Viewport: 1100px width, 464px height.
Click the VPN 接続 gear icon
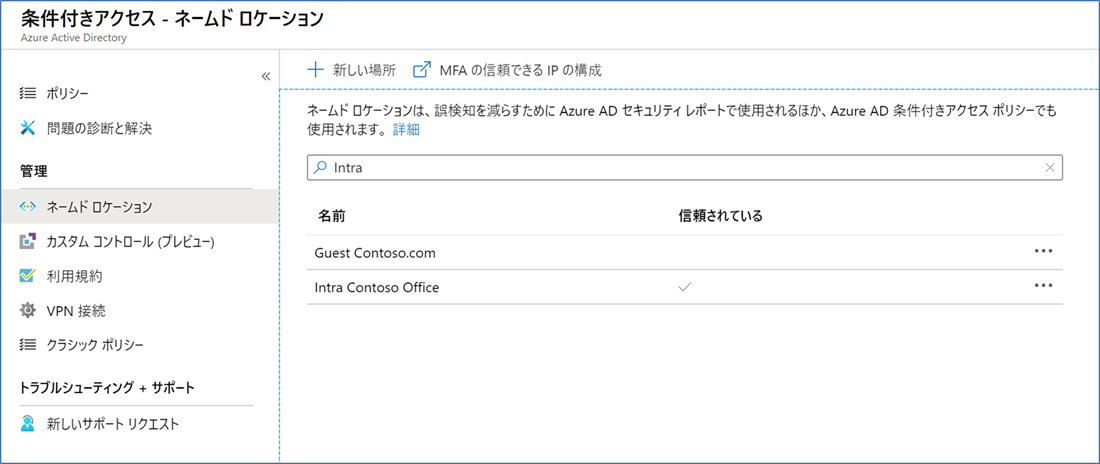click(27, 310)
